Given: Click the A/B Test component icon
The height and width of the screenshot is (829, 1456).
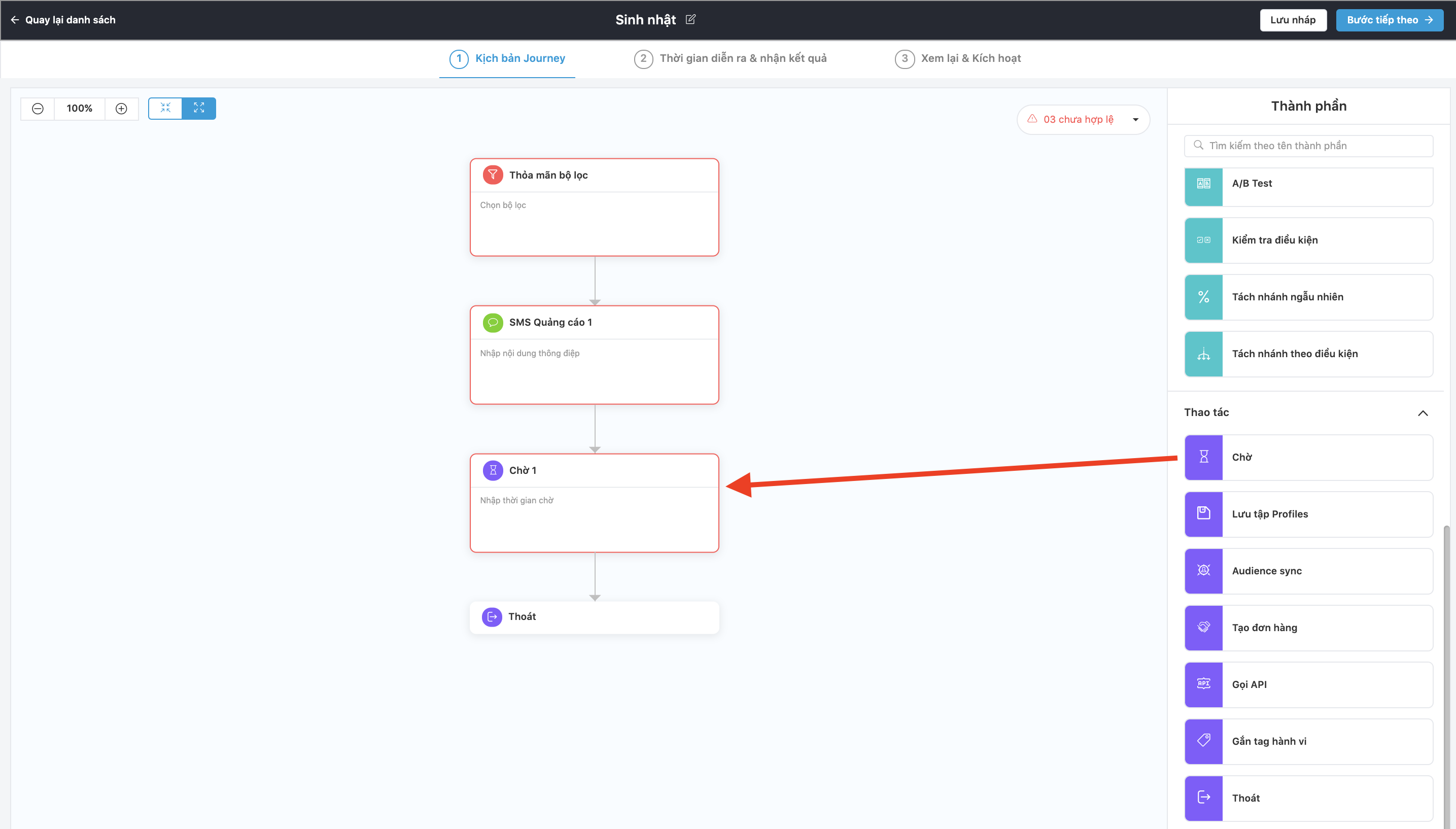Looking at the screenshot, I should pyautogui.click(x=1203, y=183).
